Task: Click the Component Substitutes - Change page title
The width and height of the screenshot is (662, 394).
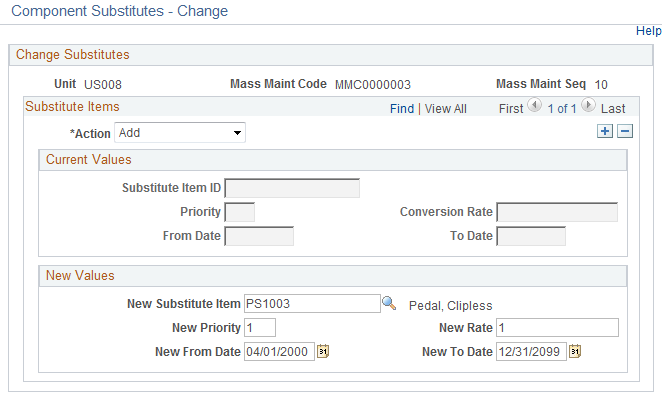Action: pos(119,11)
